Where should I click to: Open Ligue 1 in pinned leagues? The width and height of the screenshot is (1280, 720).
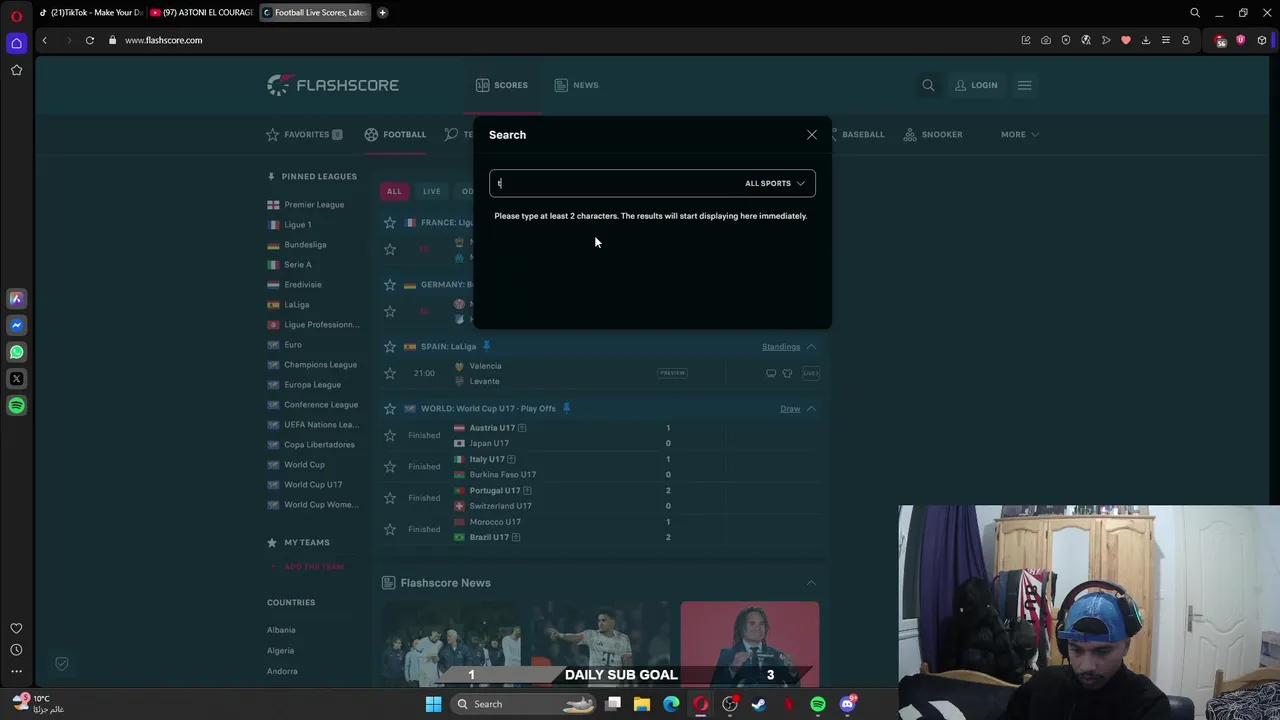297,224
